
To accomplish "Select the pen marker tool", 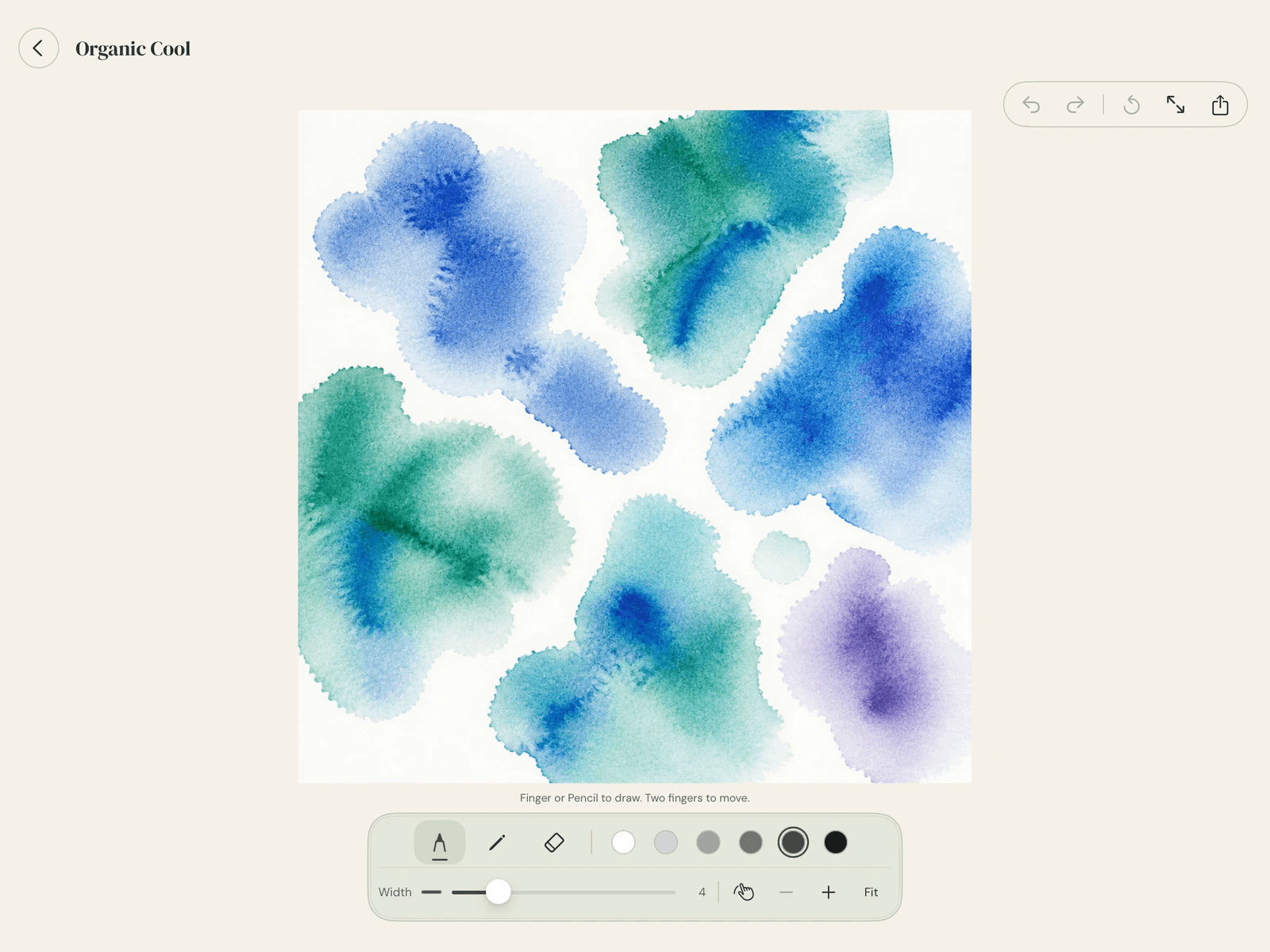I will click(x=440, y=843).
